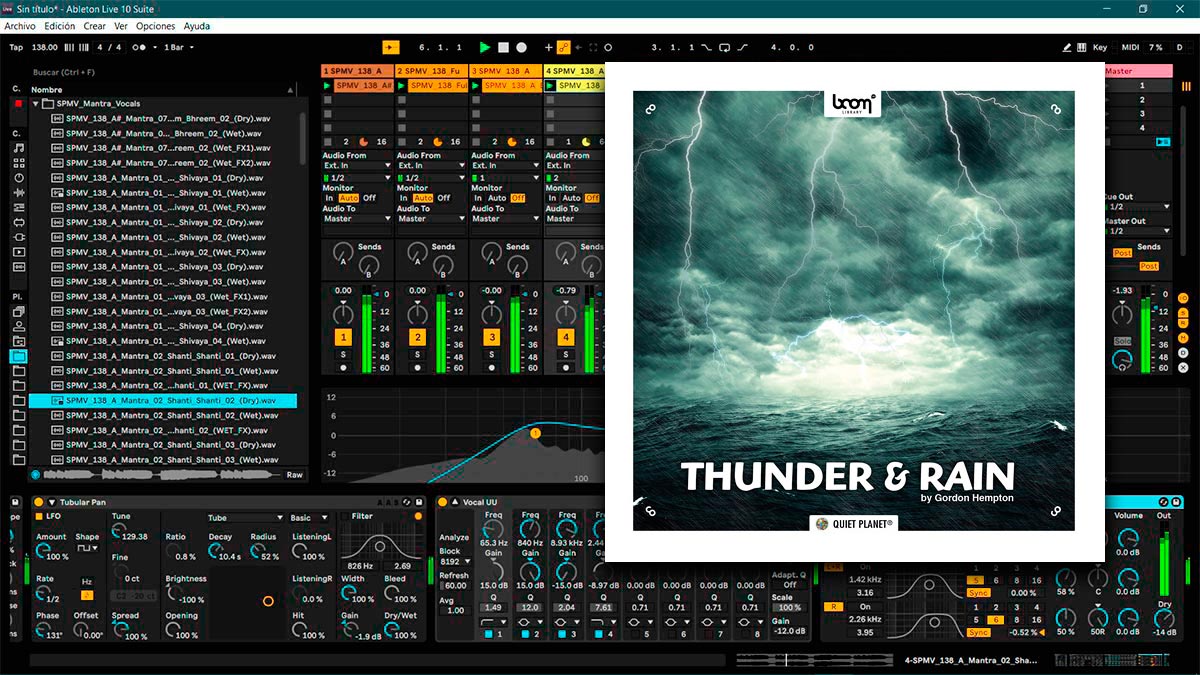Screen dimensions: 1200x675
Task: Open the Clips category icon
Action: click(x=19, y=252)
